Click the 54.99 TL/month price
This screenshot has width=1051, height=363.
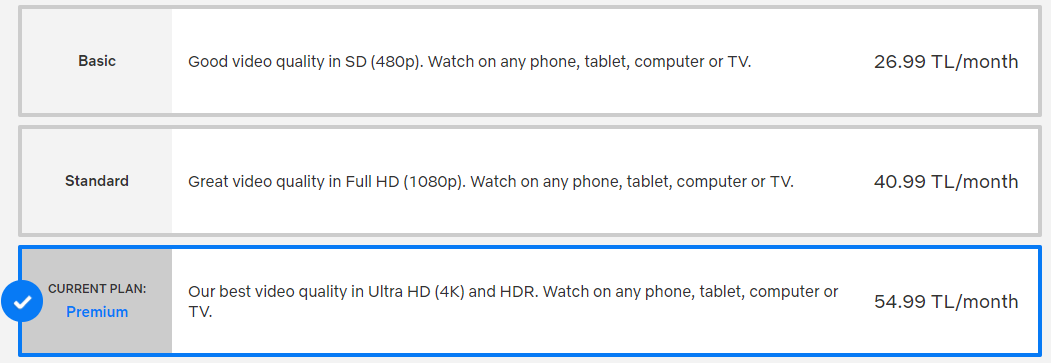click(946, 302)
